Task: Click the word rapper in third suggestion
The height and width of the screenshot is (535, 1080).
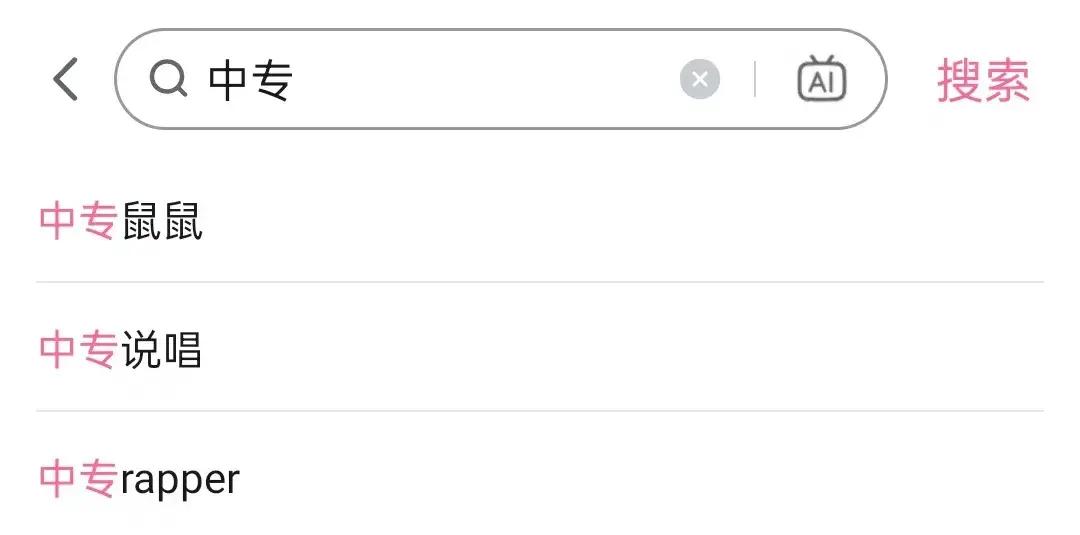Action: pyautogui.click(x=180, y=480)
